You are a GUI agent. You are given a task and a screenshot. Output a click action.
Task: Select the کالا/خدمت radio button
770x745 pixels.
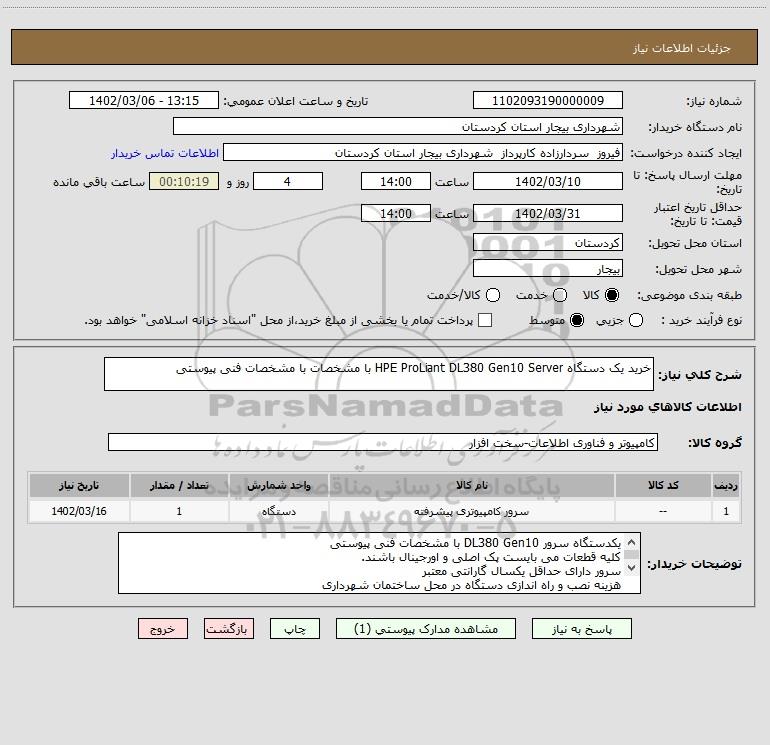pos(493,295)
